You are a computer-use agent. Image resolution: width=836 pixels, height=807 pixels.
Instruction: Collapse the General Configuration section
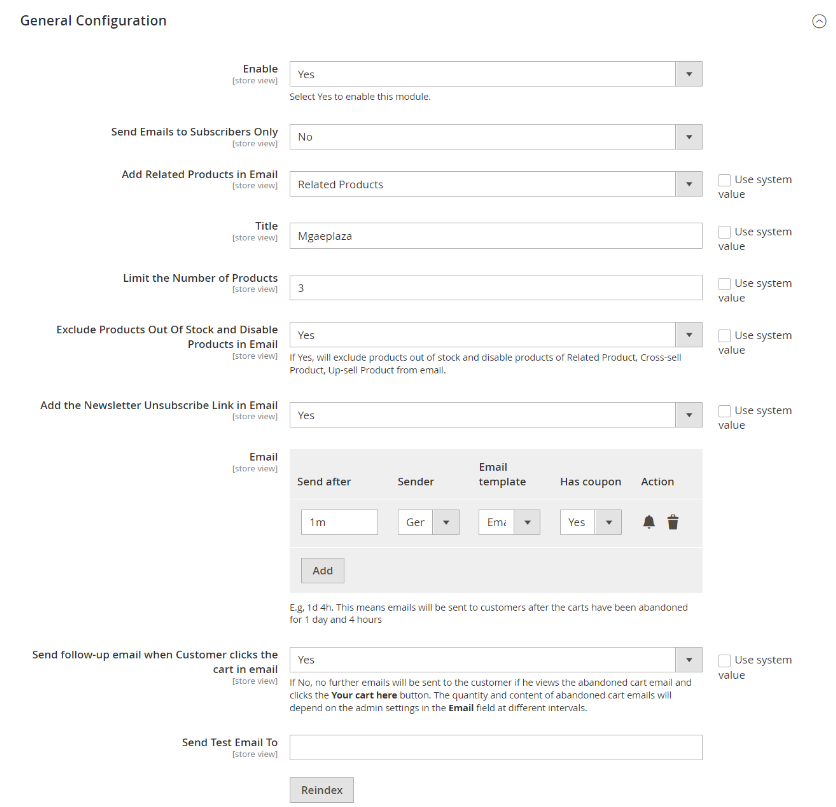819,21
